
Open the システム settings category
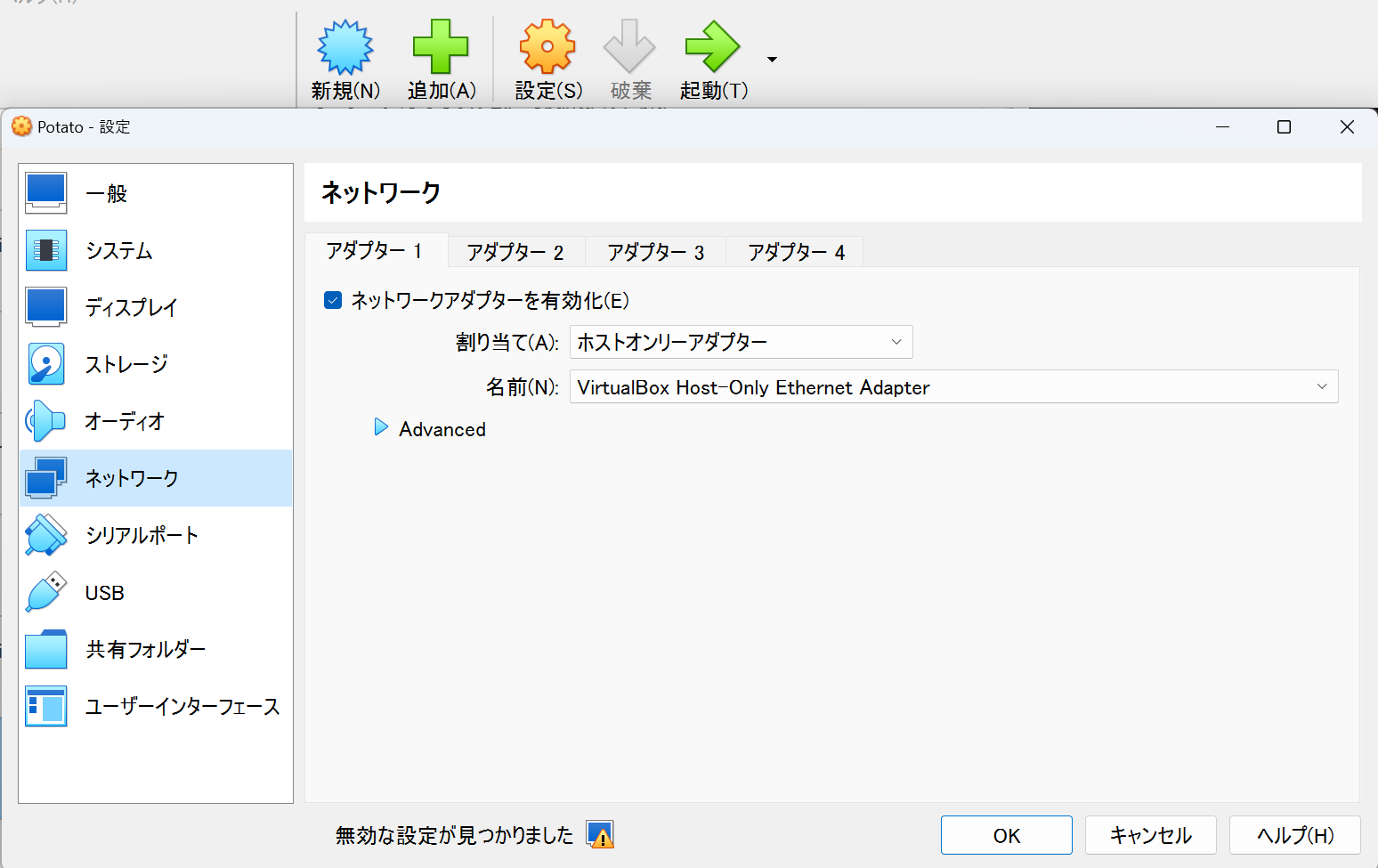(x=156, y=250)
